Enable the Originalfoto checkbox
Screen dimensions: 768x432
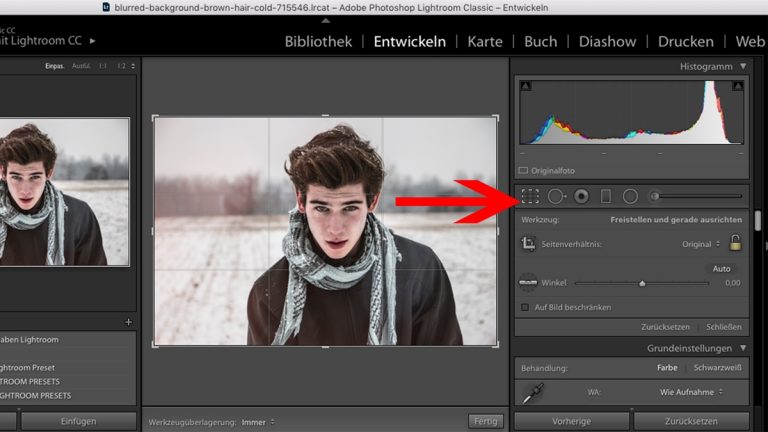click(x=523, y=170)
